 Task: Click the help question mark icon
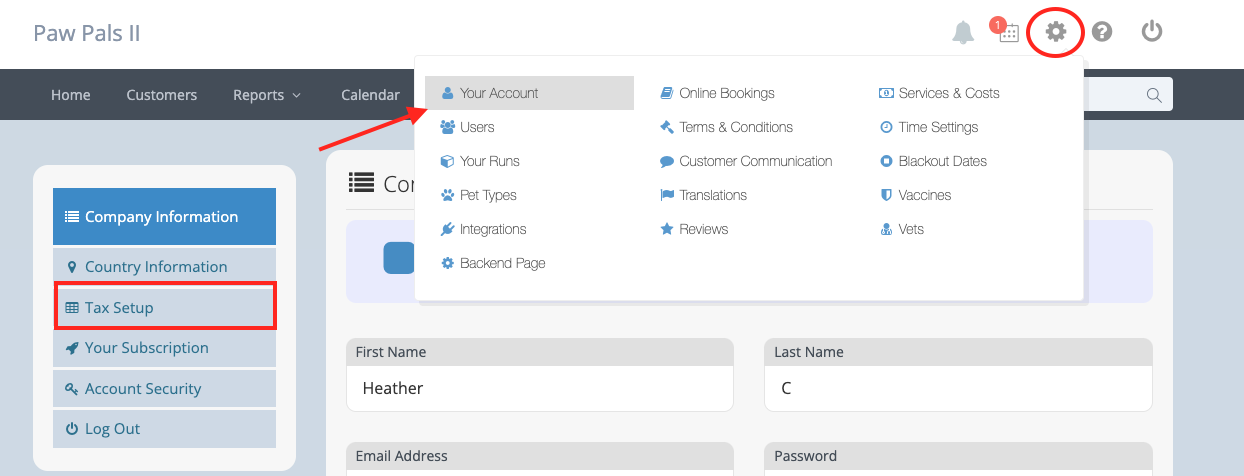[1102, 32]
